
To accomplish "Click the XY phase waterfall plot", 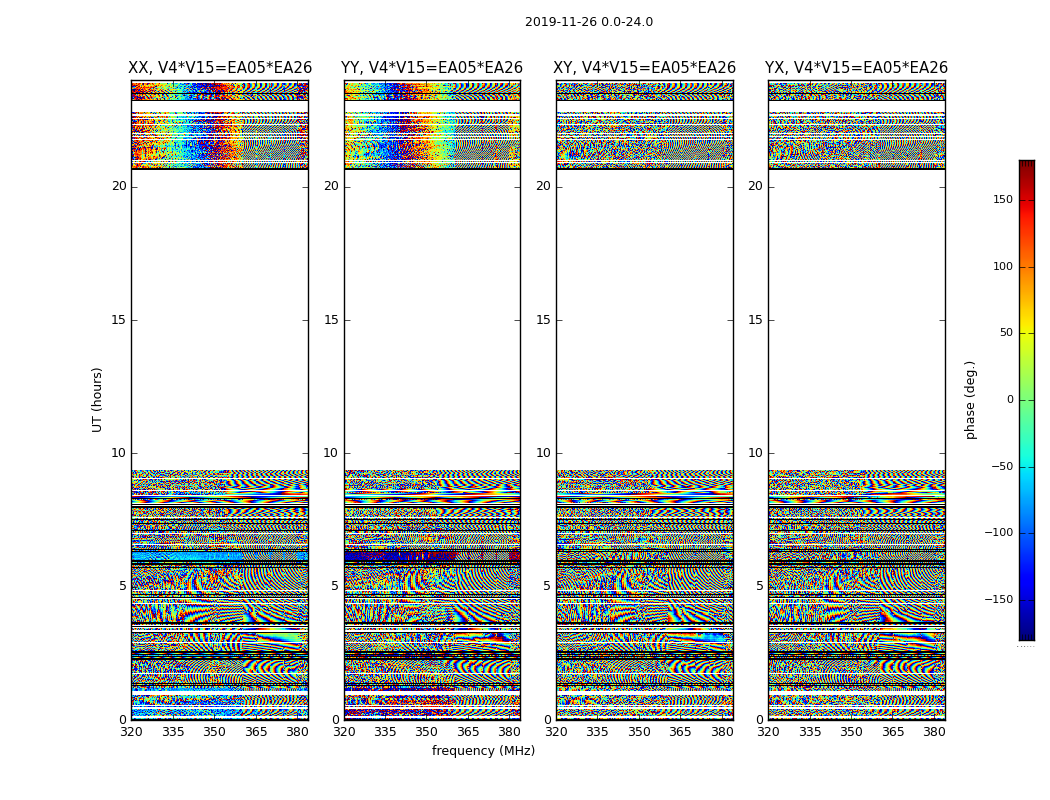I will [x=644, y=400].
